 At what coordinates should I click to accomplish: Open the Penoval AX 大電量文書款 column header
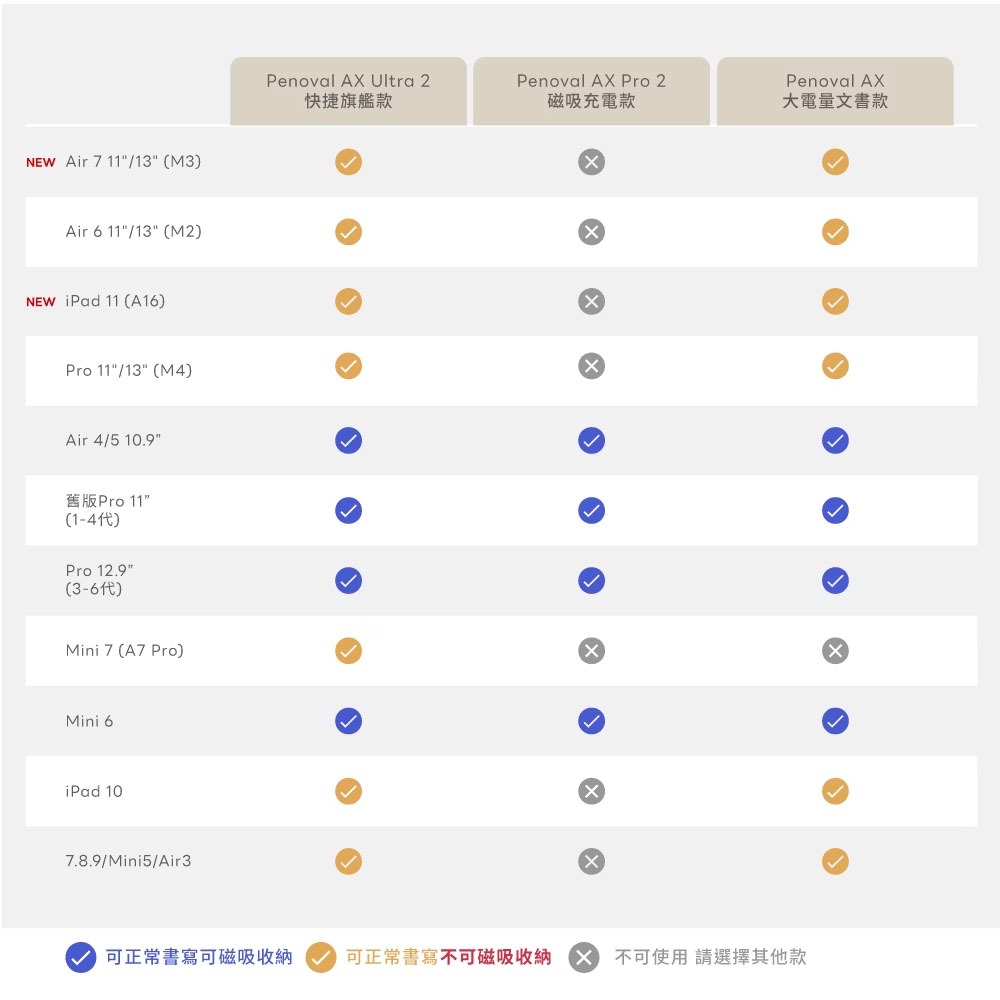tap(835, 91)
